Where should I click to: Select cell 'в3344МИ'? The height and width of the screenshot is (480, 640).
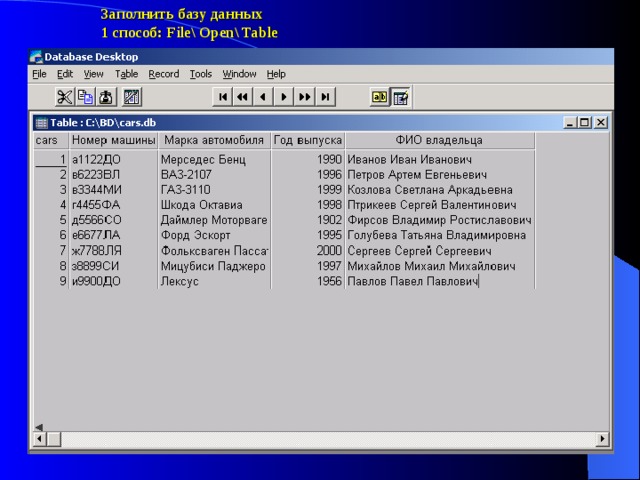[x=113, y=190]
